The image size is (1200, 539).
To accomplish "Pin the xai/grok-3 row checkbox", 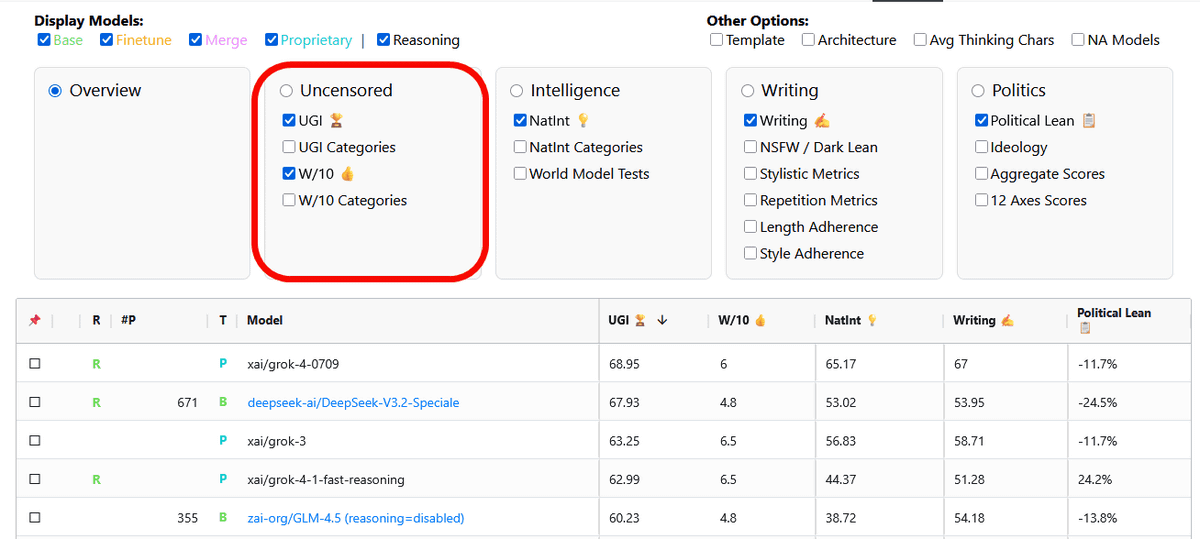I will [35, 441].
